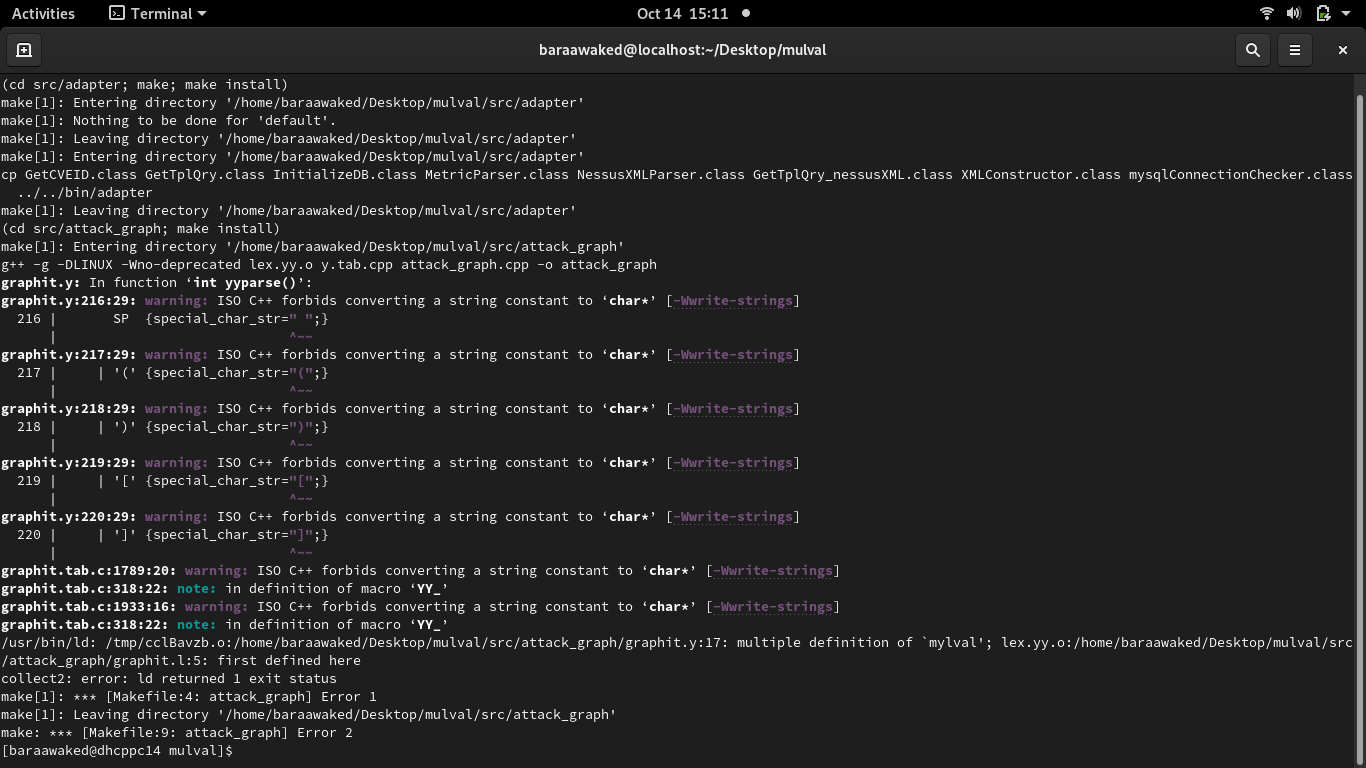The height and width of the screenshot is (768, 1366).
Task: Activate the search icon in the header bar
Action: pos(1252,49)
